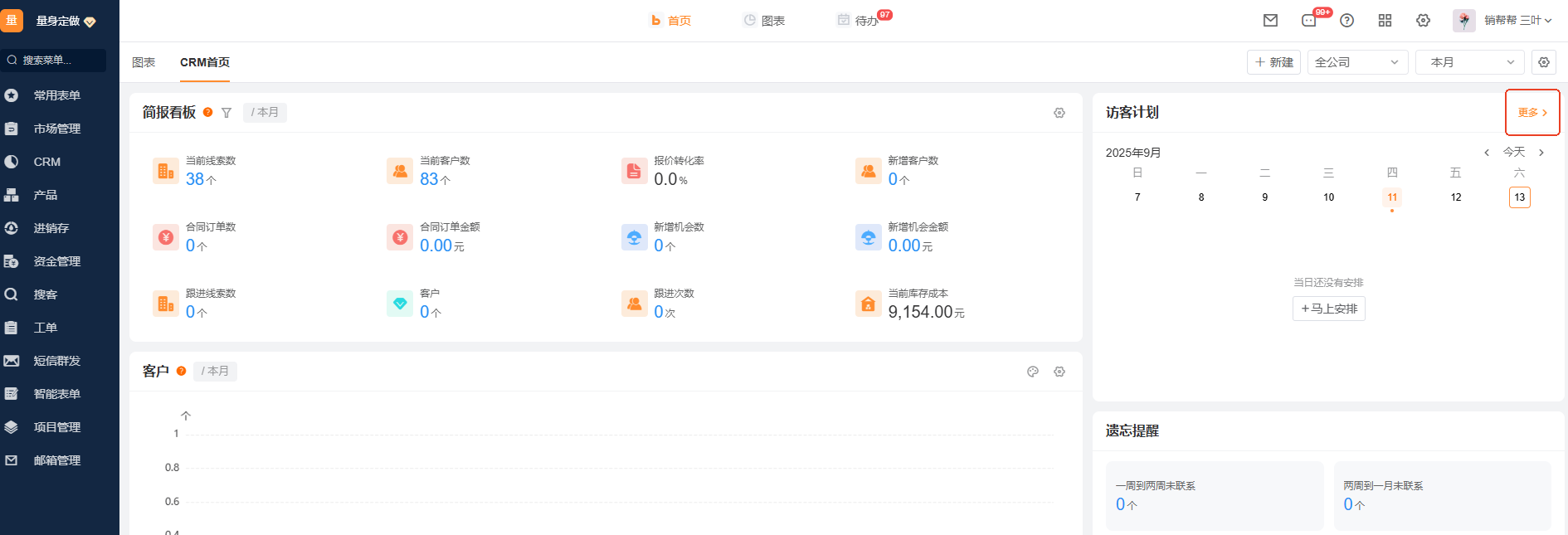Open 资金管理 in the sidebar
The image size is (1568, 535).
pyautogui.click(x=56, y=261)
